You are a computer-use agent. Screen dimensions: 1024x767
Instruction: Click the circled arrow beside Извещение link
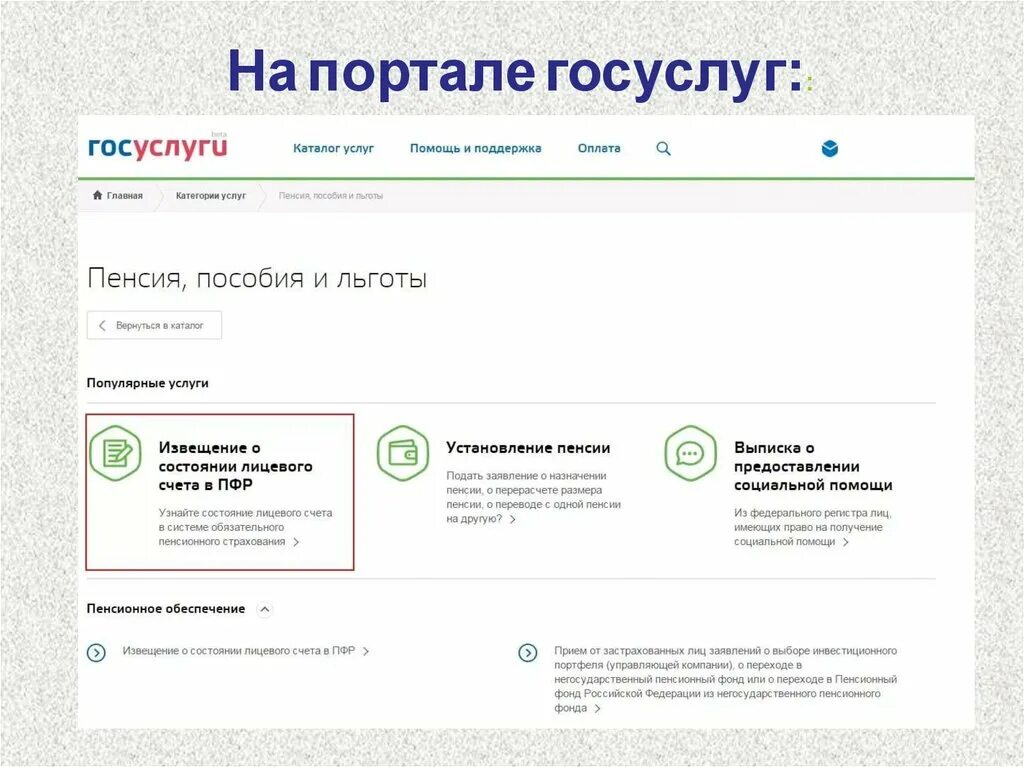coord(96,652)
